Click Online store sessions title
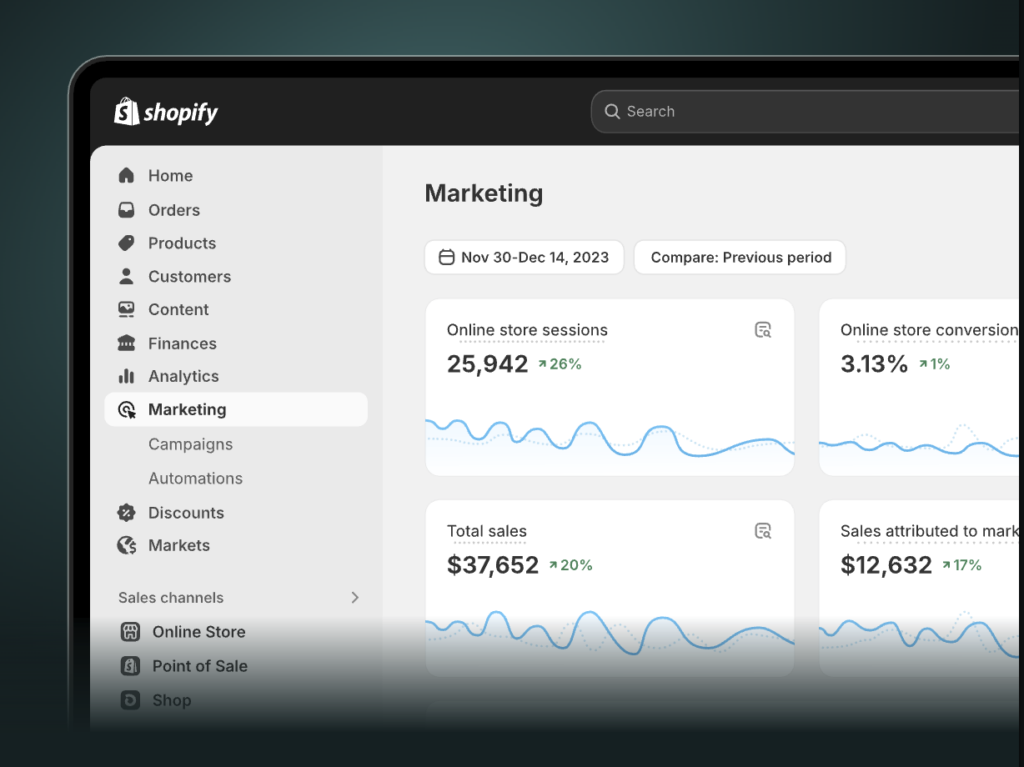1024x767 pixels. tap(527, 330)
